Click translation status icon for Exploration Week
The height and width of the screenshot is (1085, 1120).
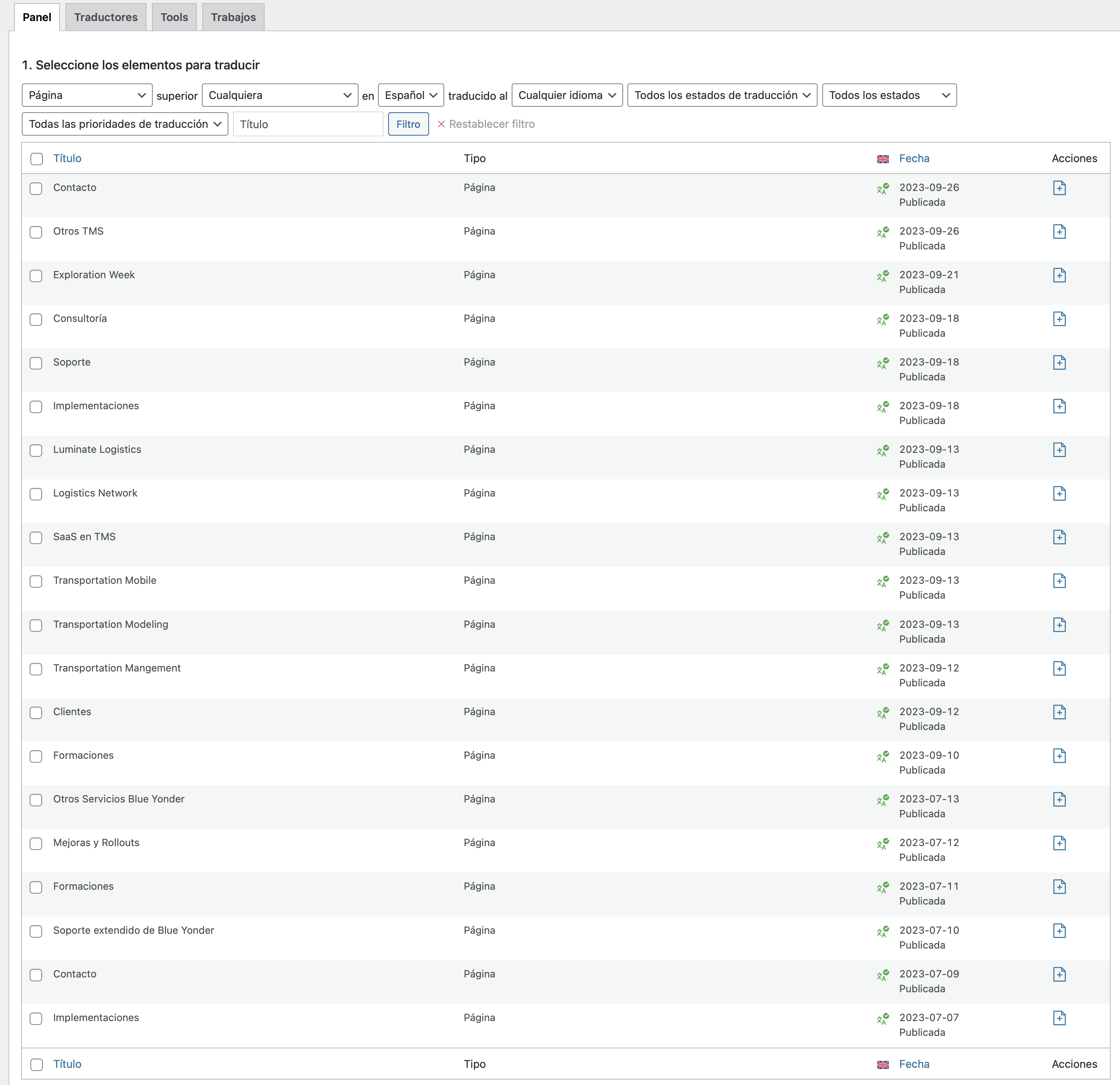coord(882,276)
